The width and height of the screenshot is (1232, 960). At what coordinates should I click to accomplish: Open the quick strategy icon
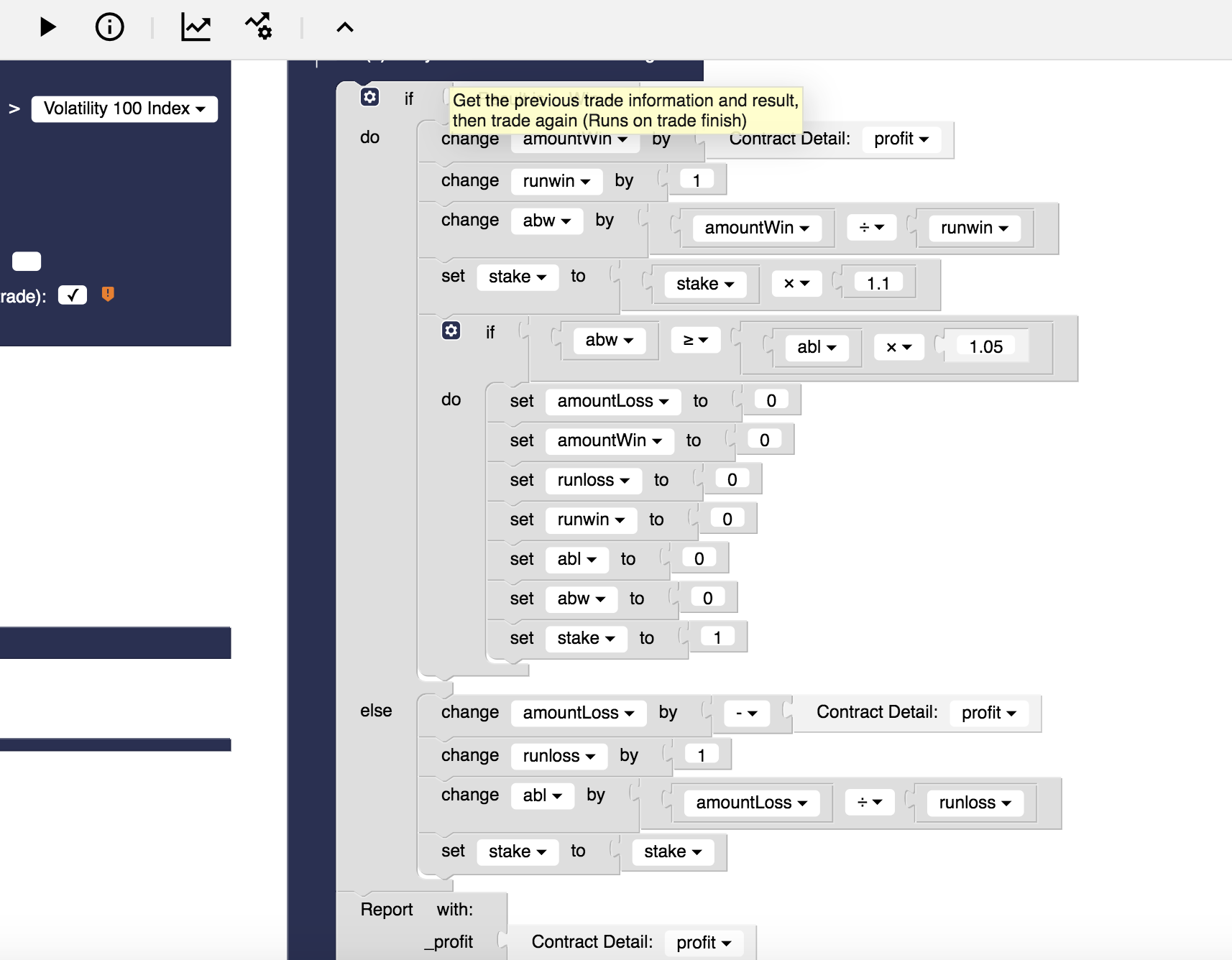[259, 27]
